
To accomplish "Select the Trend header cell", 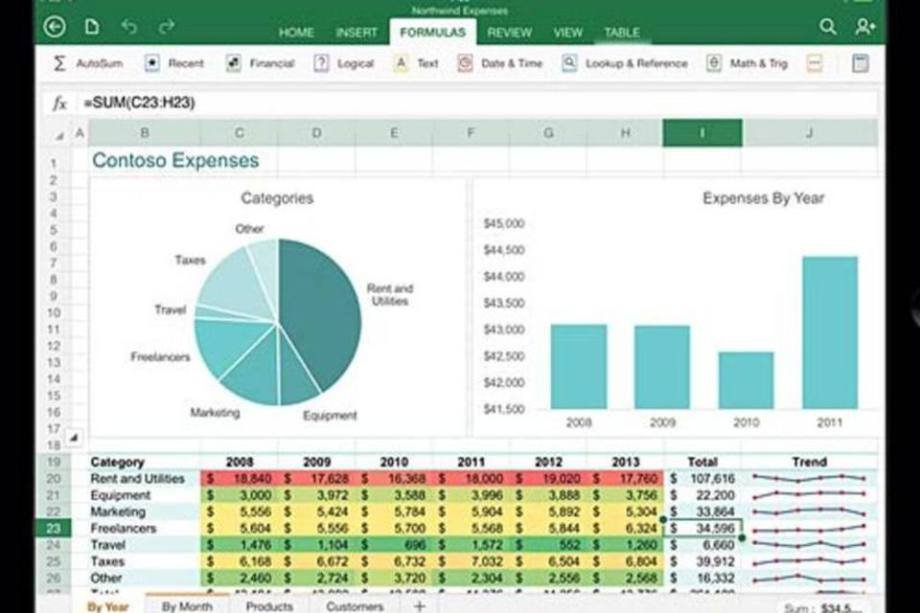I will click(810, 462).
